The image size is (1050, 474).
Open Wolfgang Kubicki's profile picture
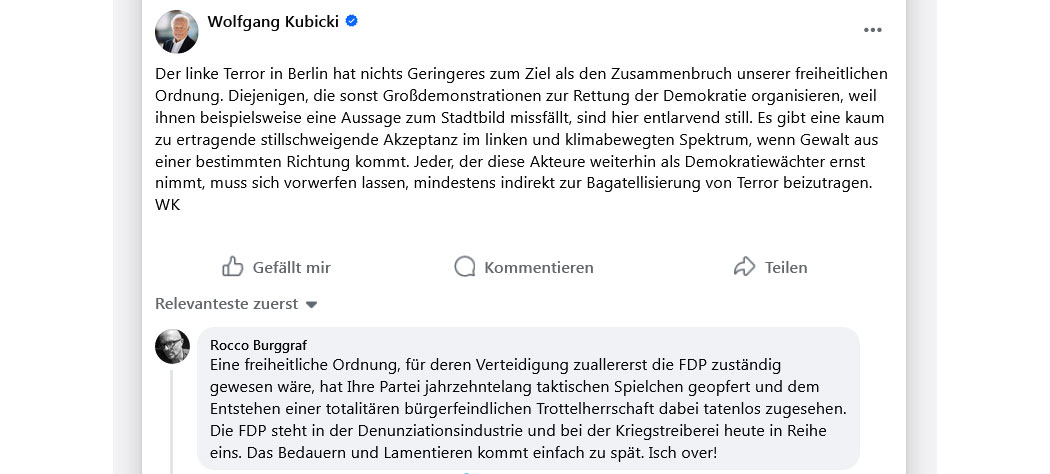tap(176, 32)
